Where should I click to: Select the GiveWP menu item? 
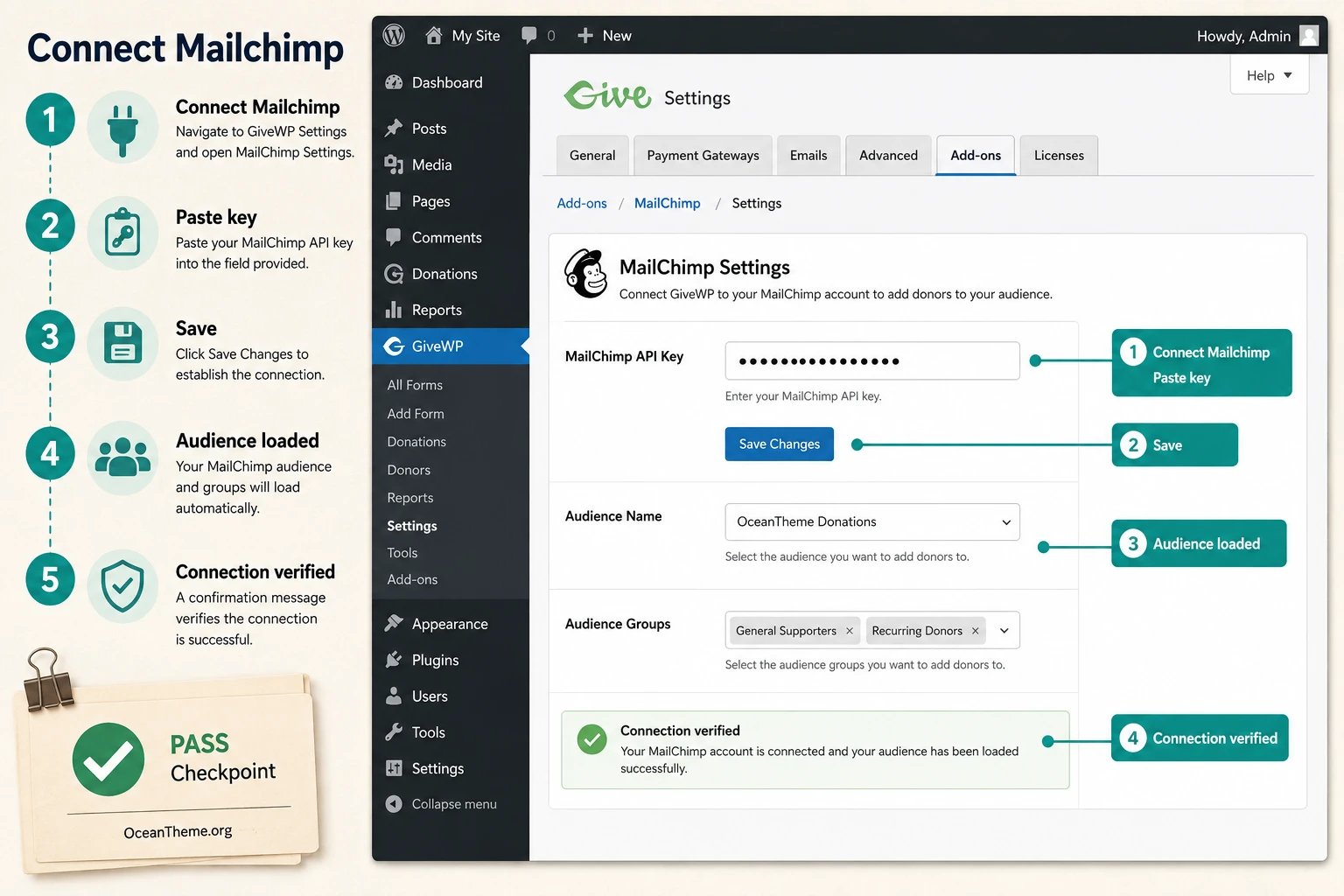point(451,346)
